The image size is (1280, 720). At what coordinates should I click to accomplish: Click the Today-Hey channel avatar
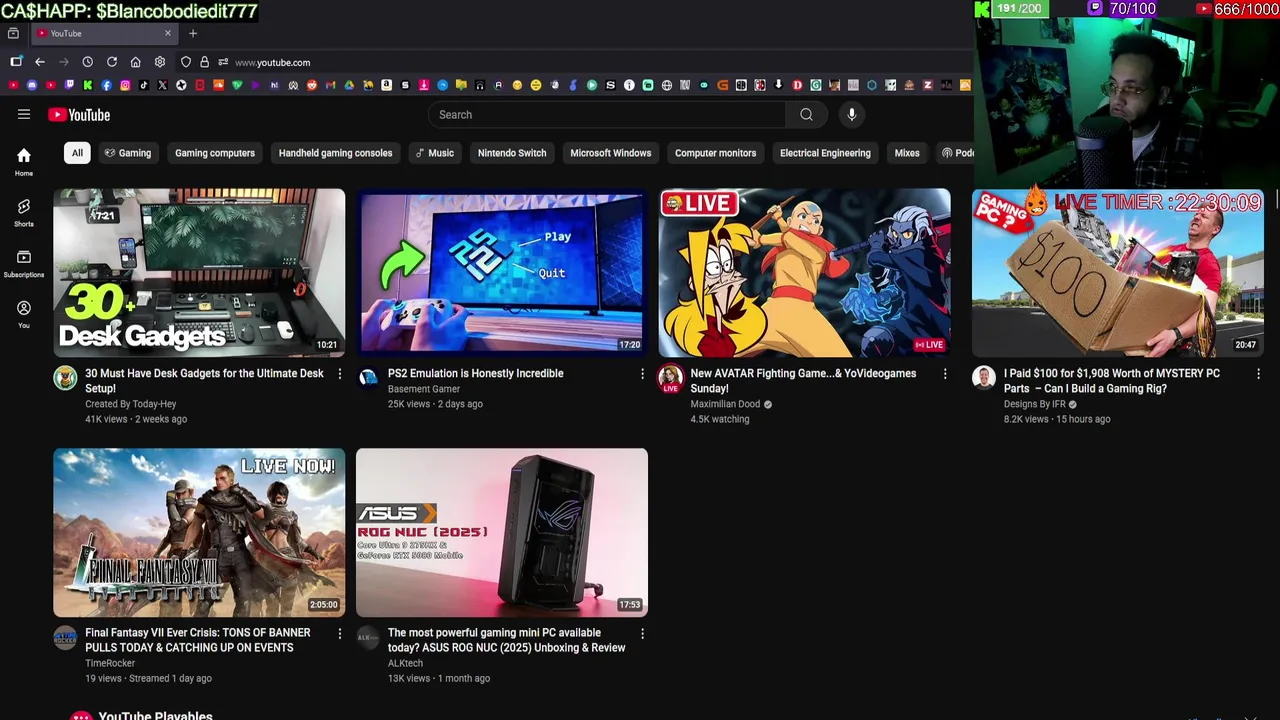click(x=65, y=377)
